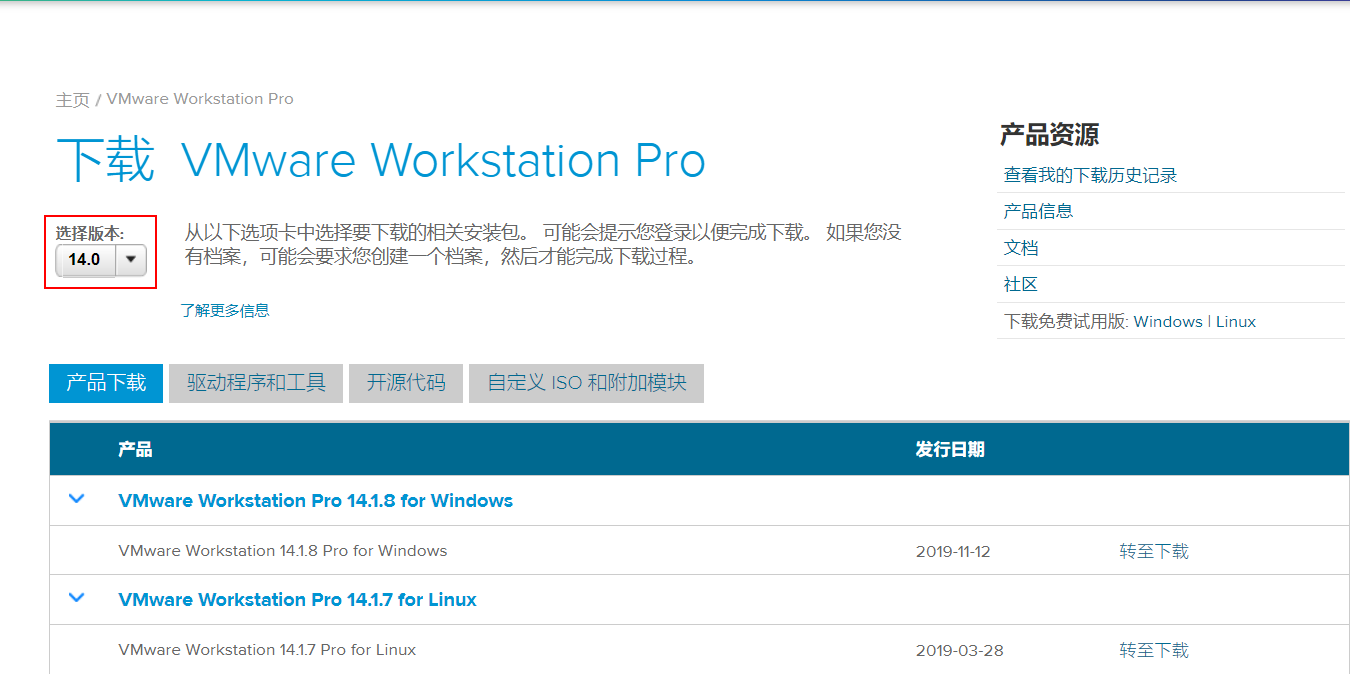
Task: Open the 了解更多信息 link
Action: click(x=225, y=310)
